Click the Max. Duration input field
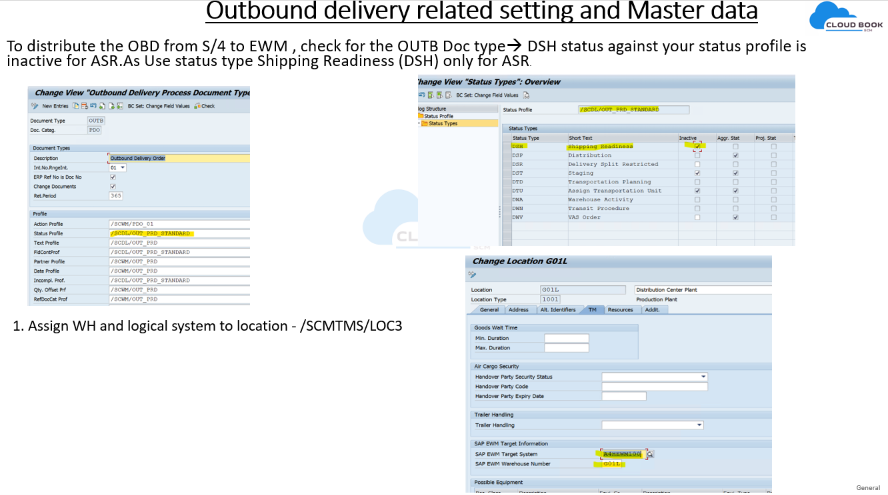Screen dimensions: 888x495 click(x=566, y=348)
